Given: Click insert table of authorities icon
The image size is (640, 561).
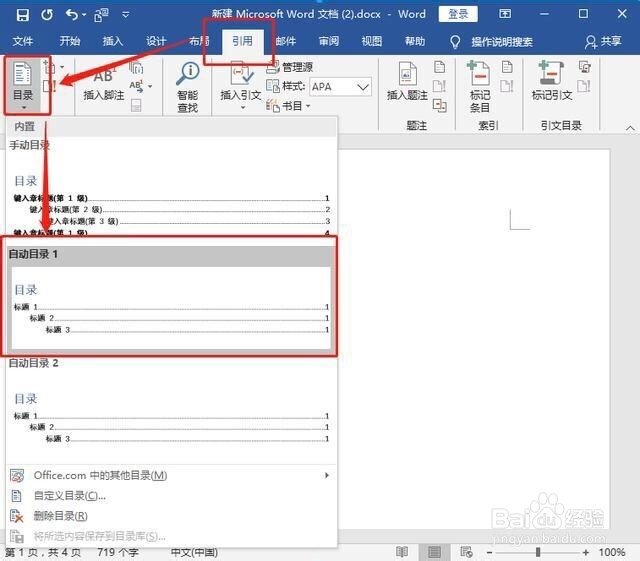Looking at the screenshot, I should 584,67.
